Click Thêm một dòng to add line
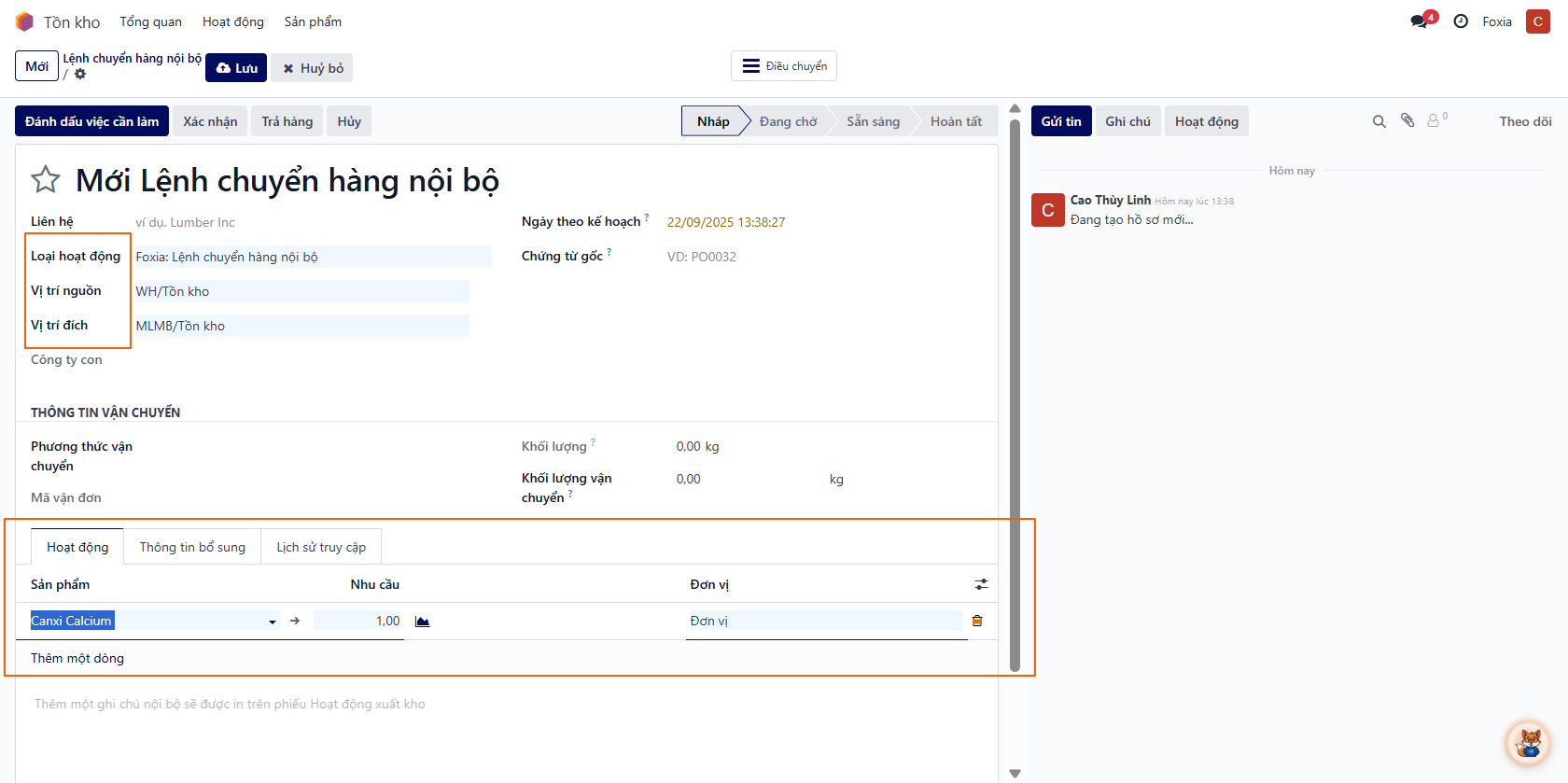The height and width of the screenshot is (783, 1568). click(x=77, y=658)
